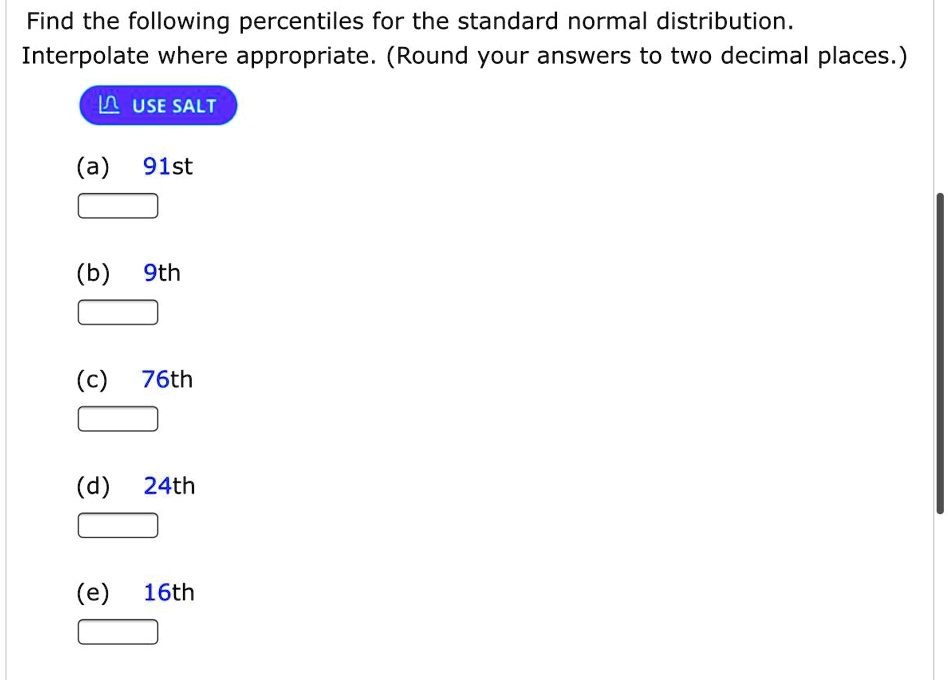
Task: Select the highlighted text 76th
Action: click(167, 380)
